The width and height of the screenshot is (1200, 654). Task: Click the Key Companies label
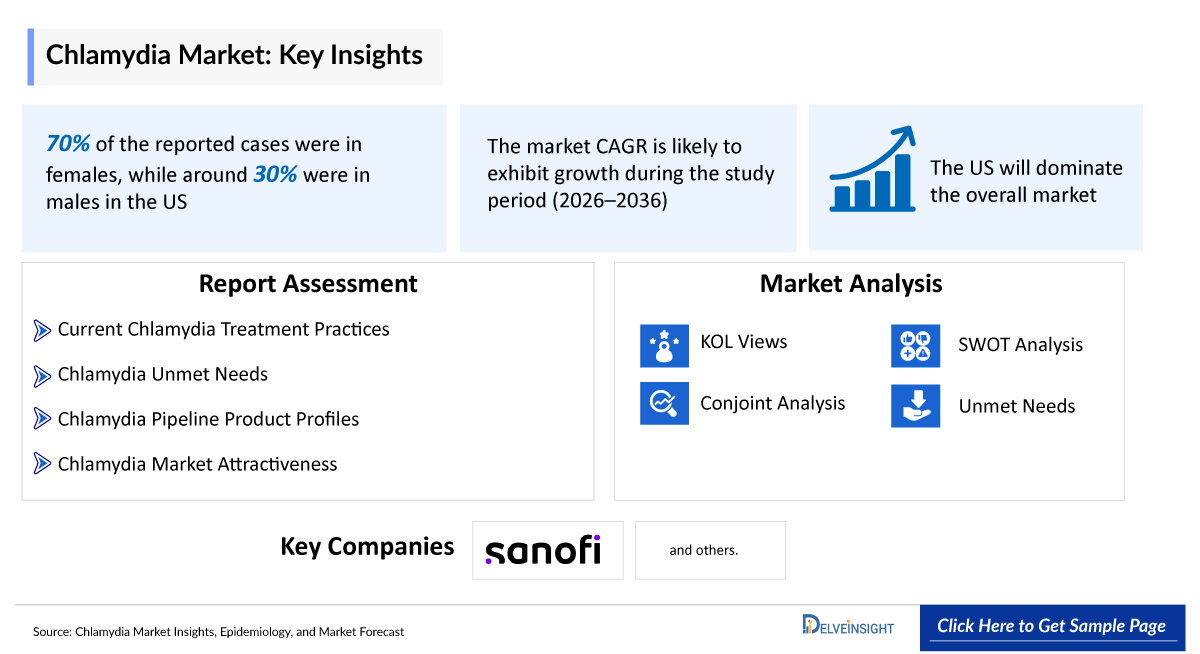pos(367,547)
